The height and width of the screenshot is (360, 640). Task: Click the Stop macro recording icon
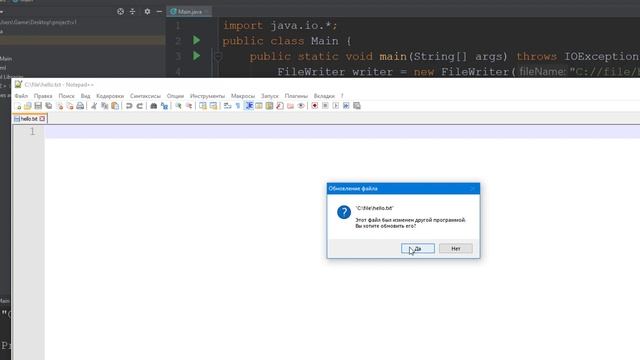coord(325,106)
